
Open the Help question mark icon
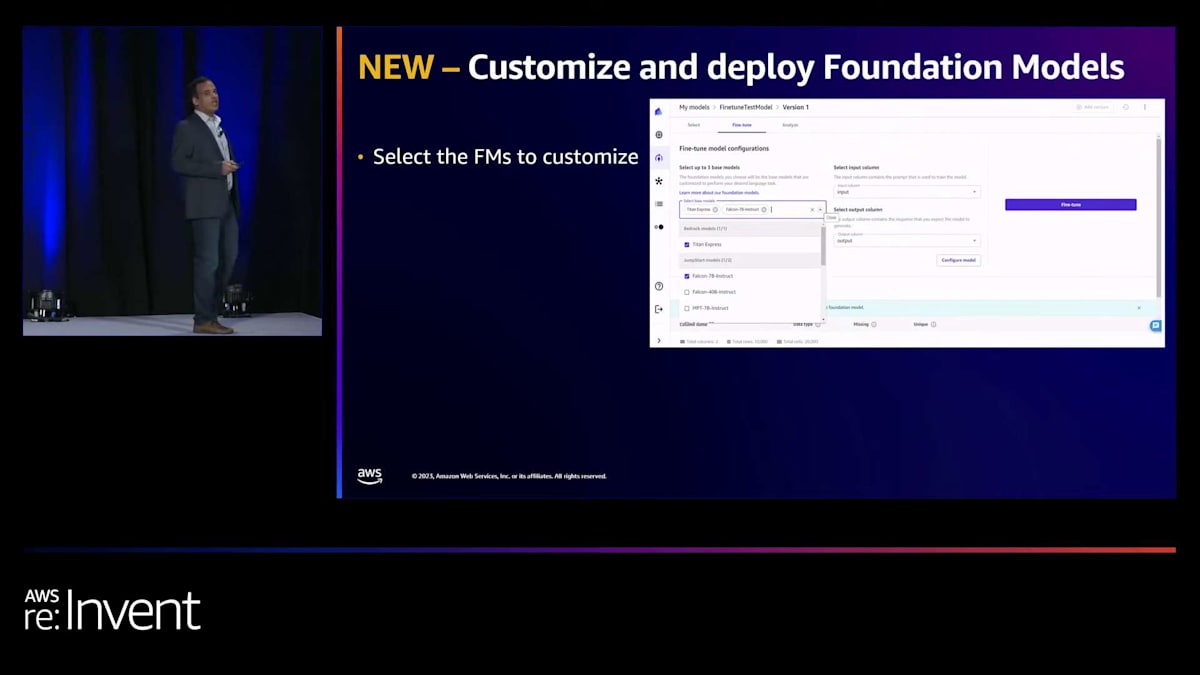659,286
